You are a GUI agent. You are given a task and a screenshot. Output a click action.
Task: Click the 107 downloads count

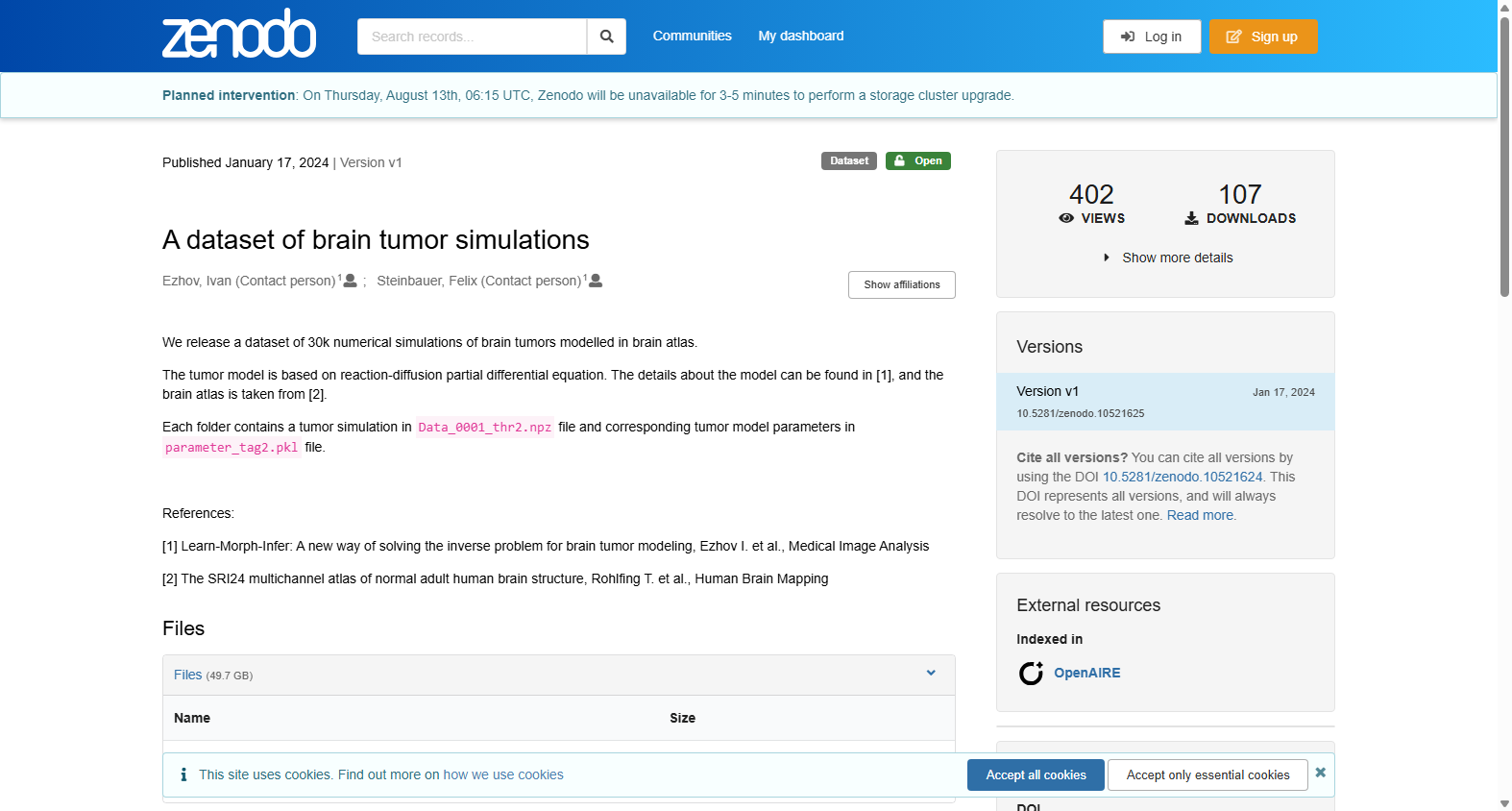1240,194
